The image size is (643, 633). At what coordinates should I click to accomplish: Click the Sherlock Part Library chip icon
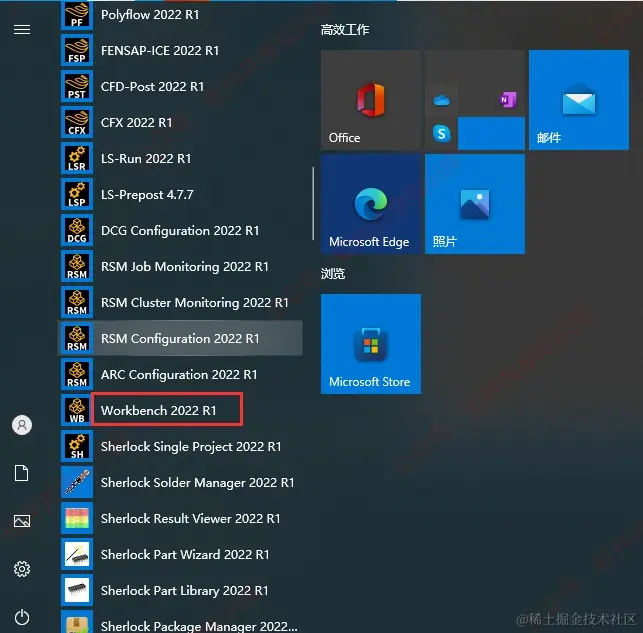tap(77, 590)
